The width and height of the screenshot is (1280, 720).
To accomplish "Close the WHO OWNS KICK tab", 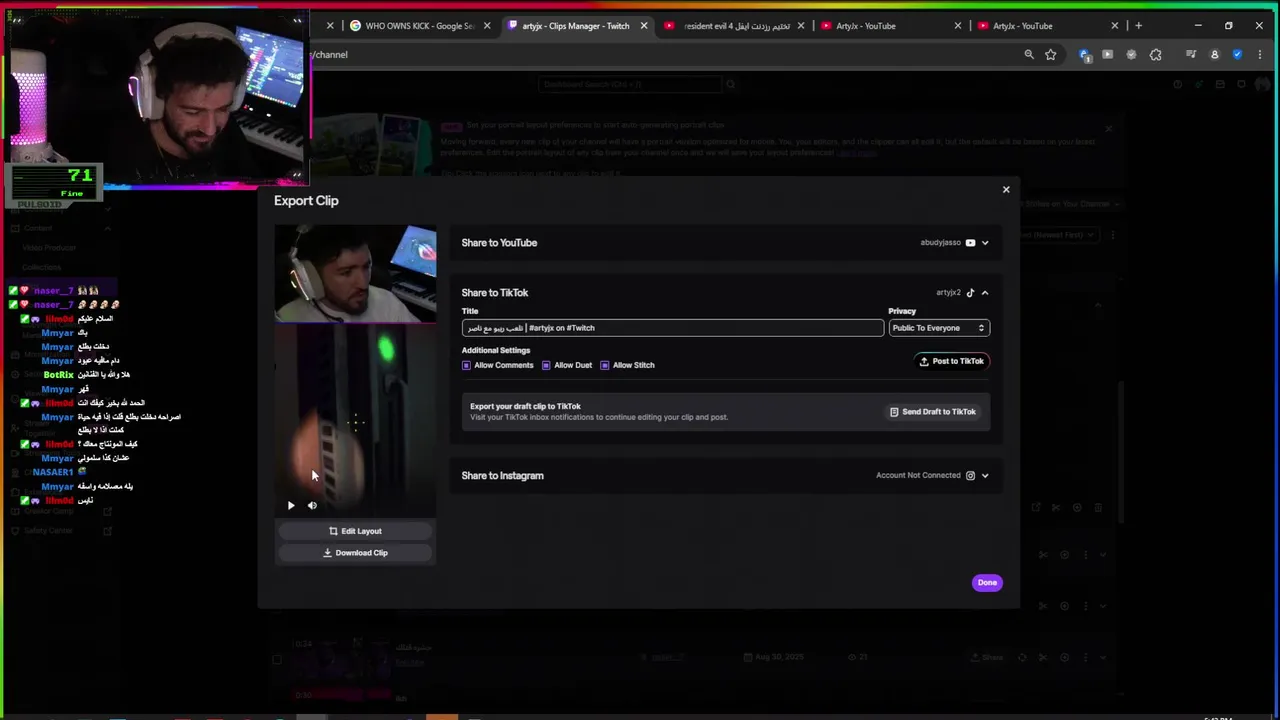I will tap(487, 26).
